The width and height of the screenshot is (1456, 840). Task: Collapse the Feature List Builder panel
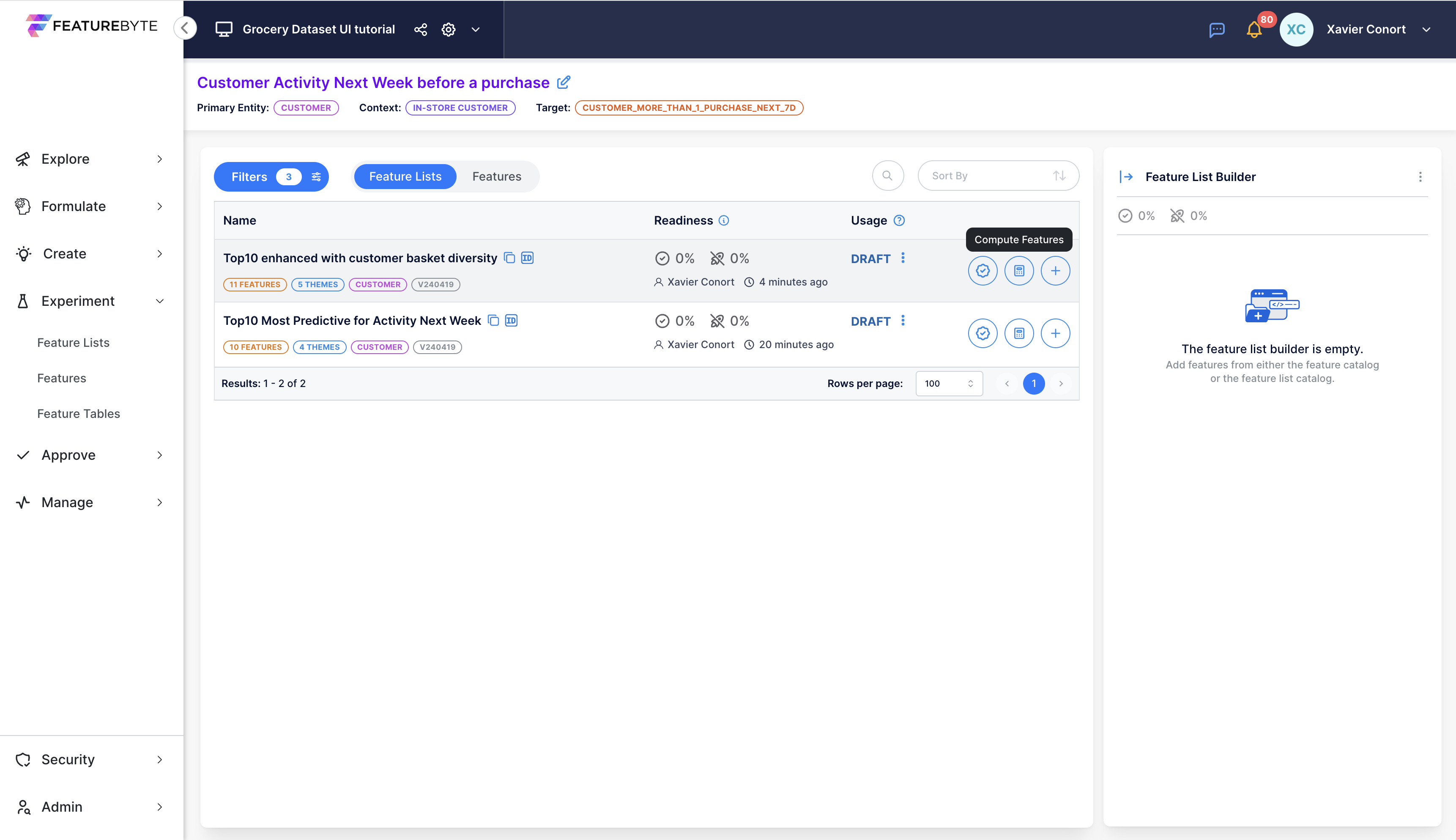tap(1125, 176)
